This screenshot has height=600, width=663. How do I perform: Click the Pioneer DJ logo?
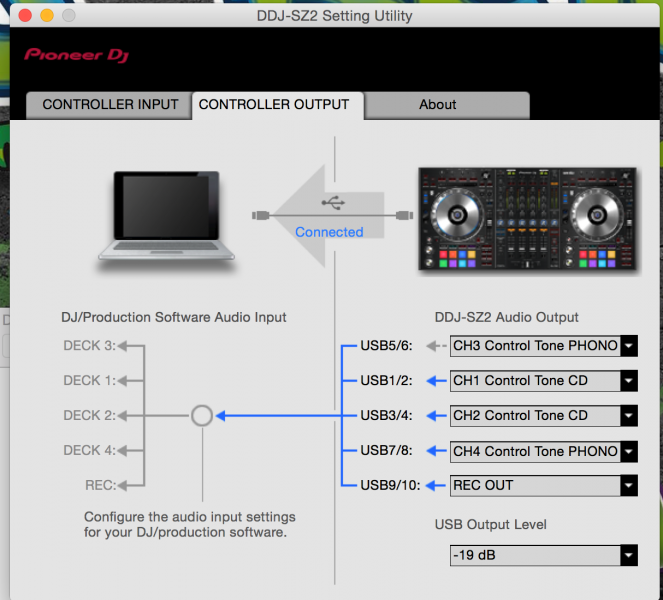pyautogui.click(x=76, y=55)
